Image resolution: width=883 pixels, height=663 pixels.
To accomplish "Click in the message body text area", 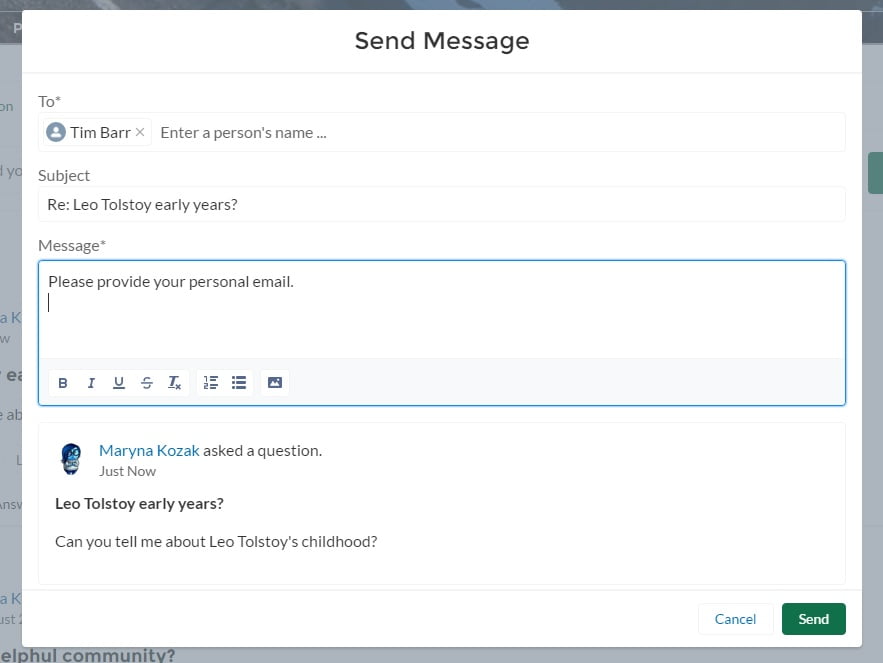I will click(442, 310).
